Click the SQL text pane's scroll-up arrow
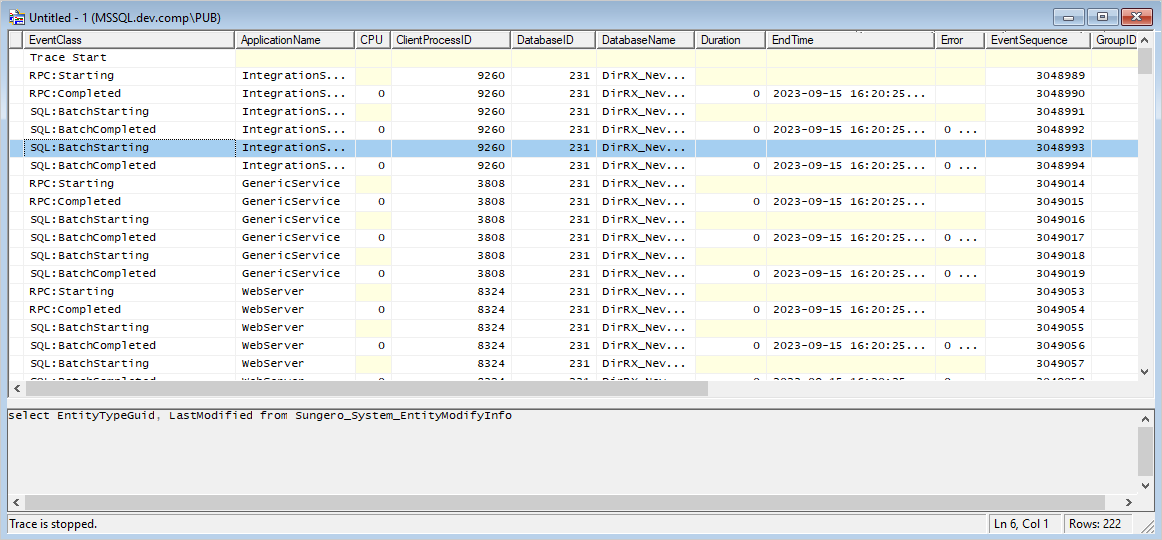This screenshot has width=1162, height=540. click(1145, 417)
